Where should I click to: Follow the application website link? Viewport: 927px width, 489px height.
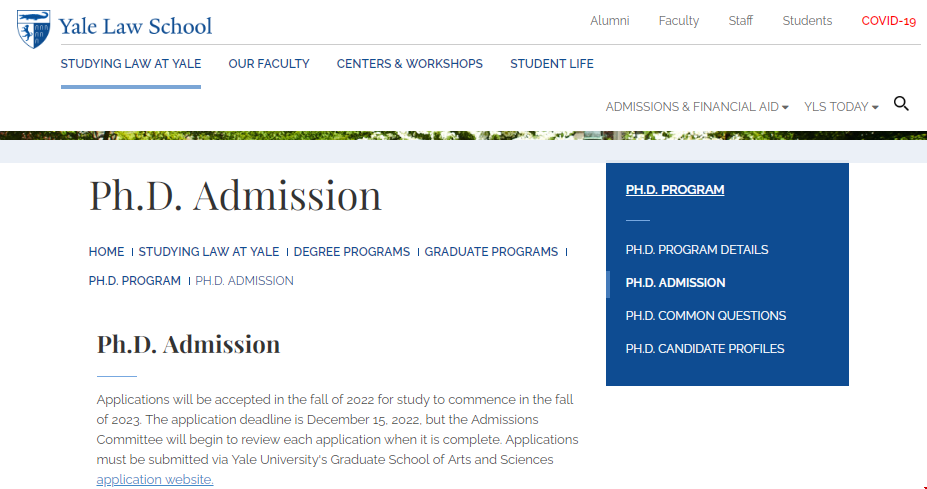155,480
